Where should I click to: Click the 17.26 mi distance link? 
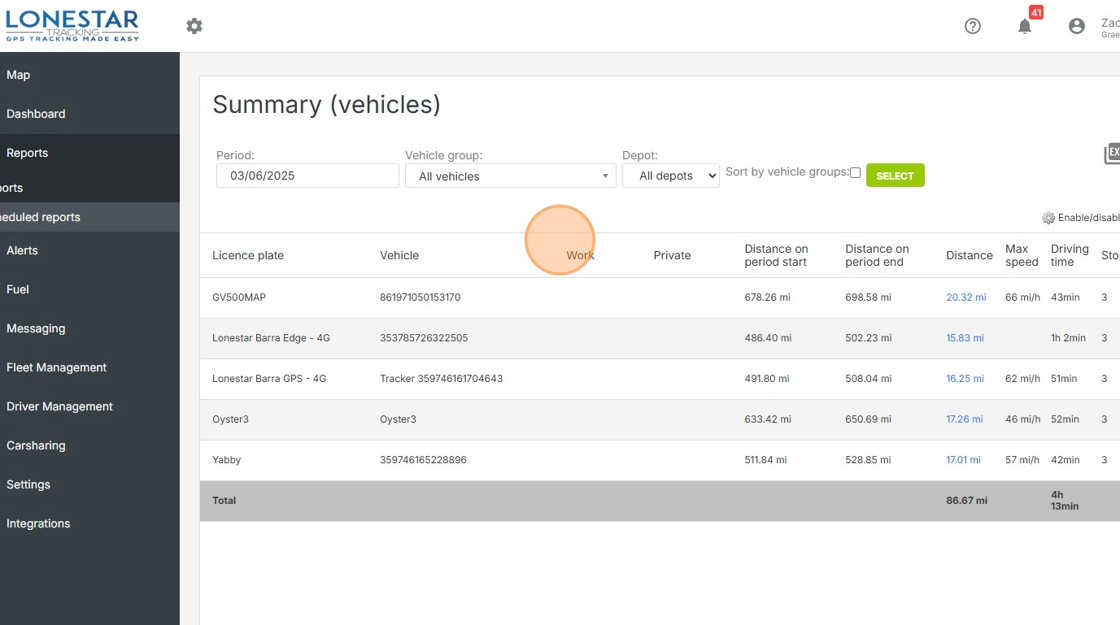pyautogui.click(x=964, y=419)
